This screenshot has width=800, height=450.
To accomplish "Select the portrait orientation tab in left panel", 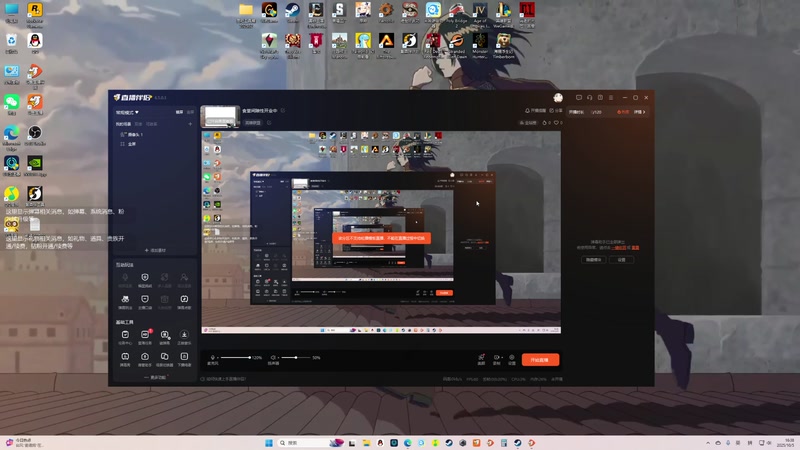I will (190, 112).
